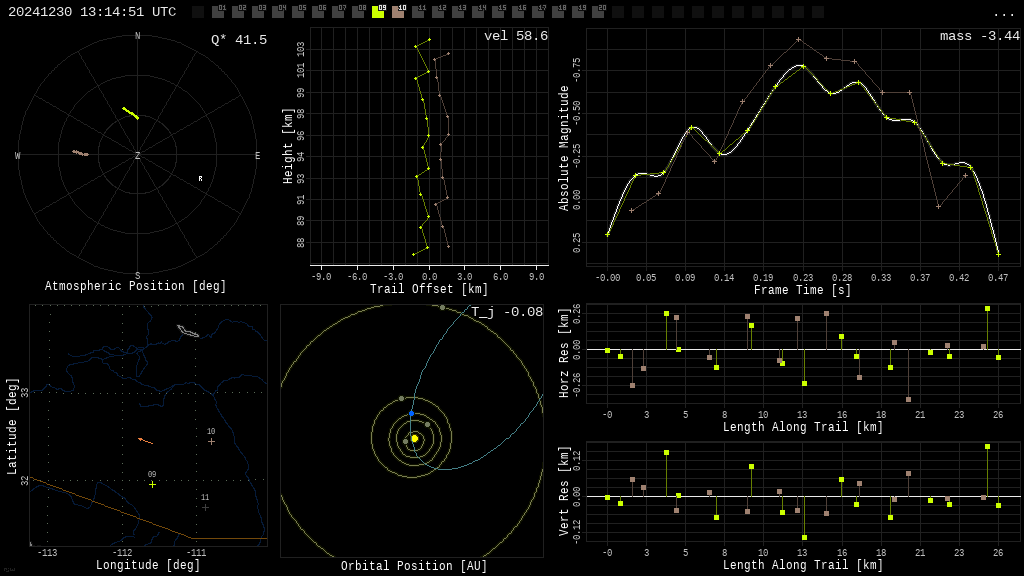This screenshot has height=576, width=1024.
Task: Click the yellow station 09 cross on map
Action: pyautogui.click(x=152, y=485)
